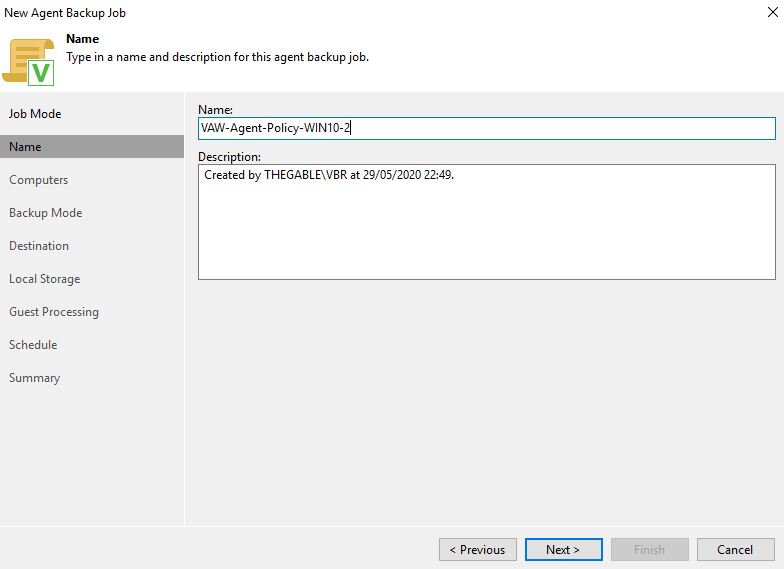Image resolution: width=784 pixels, height=569 pixels.
Task: Click the 'Name:' field label
Action: [x=216, y=110]
